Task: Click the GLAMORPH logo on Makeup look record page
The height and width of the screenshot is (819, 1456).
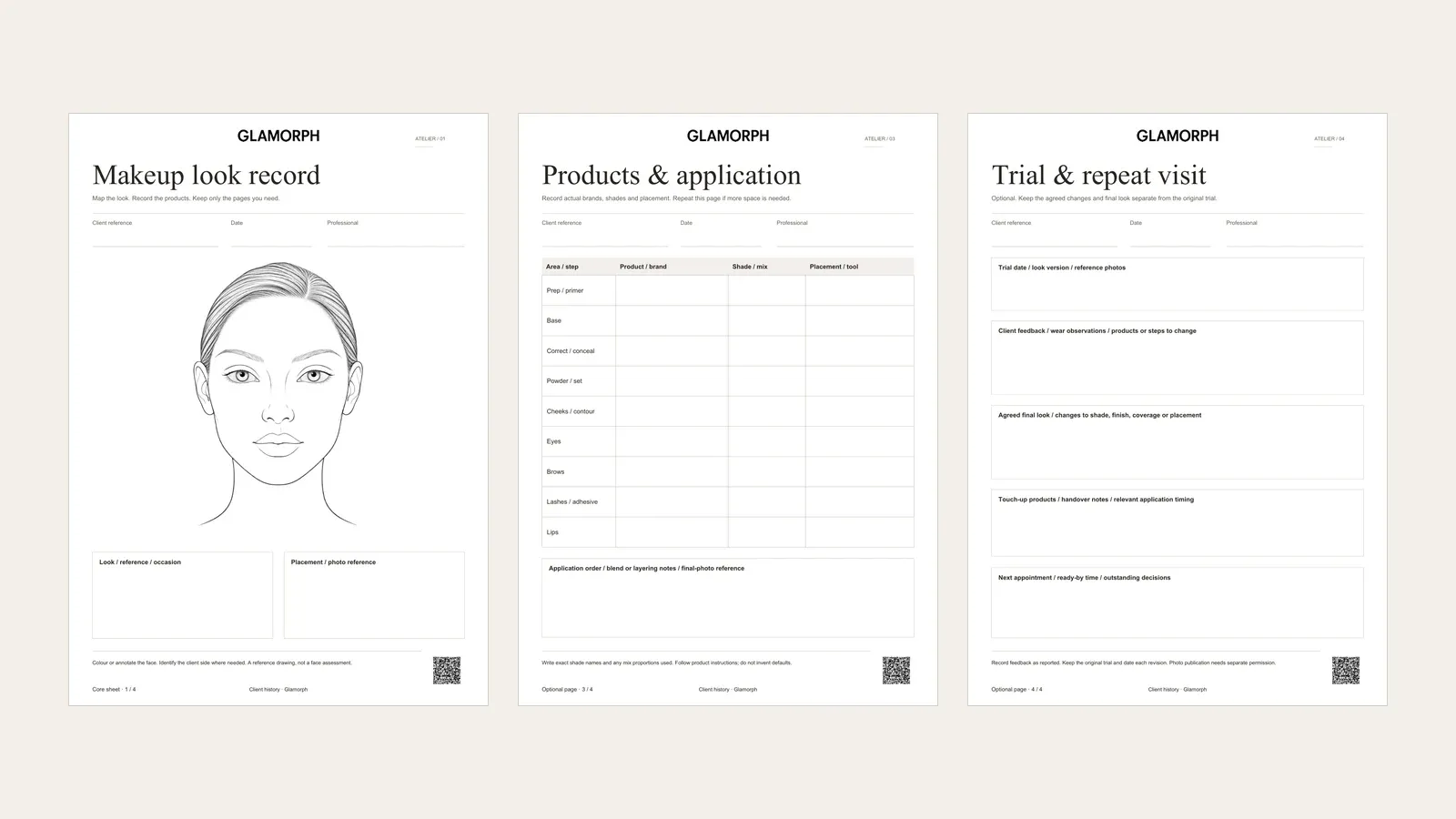Action: click(x=278, y=136)
